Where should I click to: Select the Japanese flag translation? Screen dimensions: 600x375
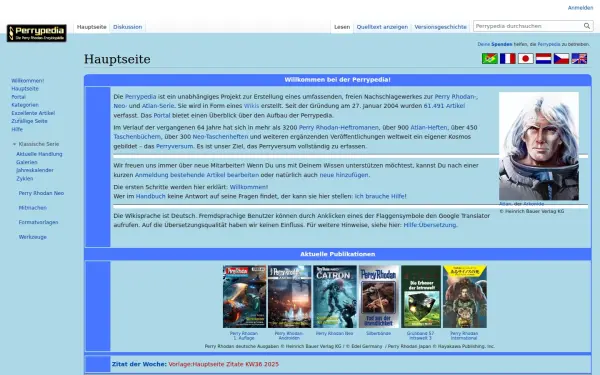526,59
